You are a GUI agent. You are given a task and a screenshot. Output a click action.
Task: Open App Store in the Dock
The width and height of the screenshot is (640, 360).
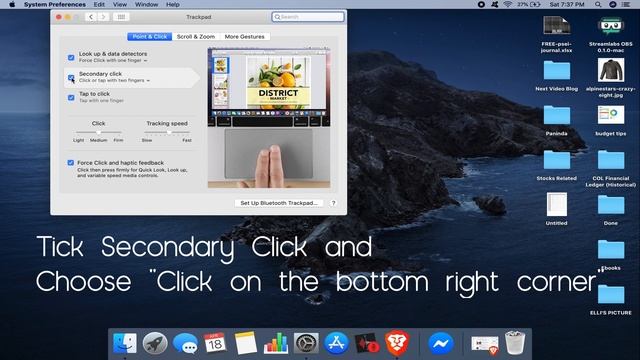click(x=336, y=343)
